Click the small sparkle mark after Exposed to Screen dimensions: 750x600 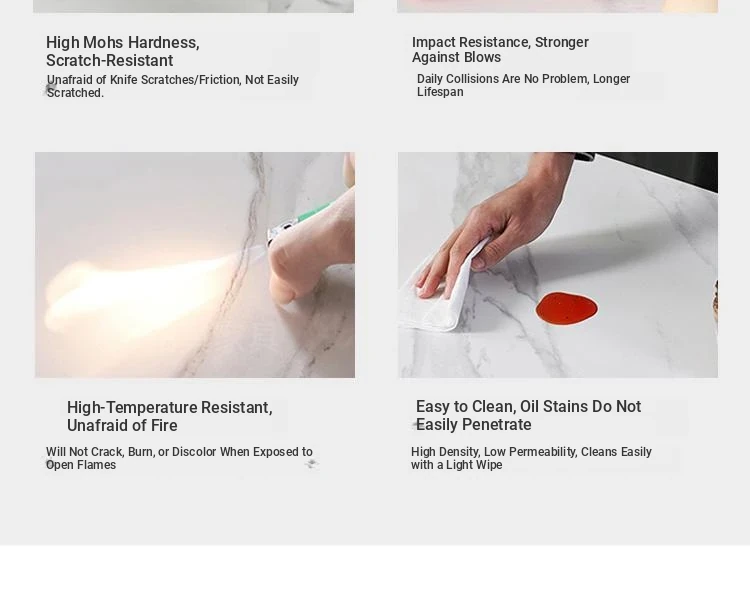[311, 463]
